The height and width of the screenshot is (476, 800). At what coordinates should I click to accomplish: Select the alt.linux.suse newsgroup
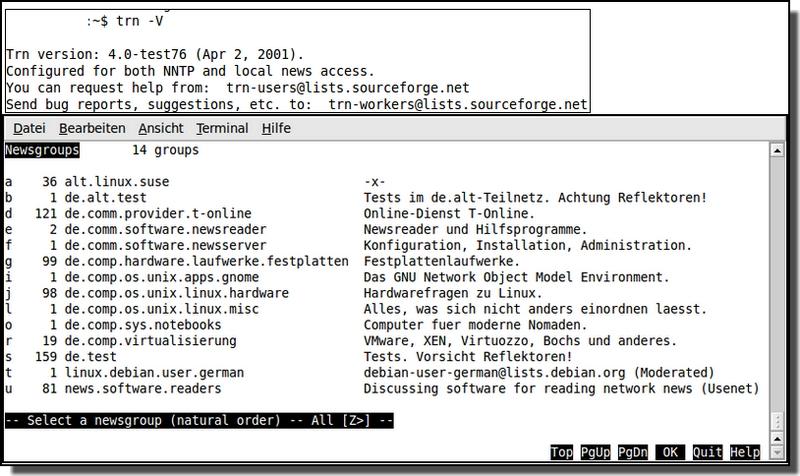(117, 182)
